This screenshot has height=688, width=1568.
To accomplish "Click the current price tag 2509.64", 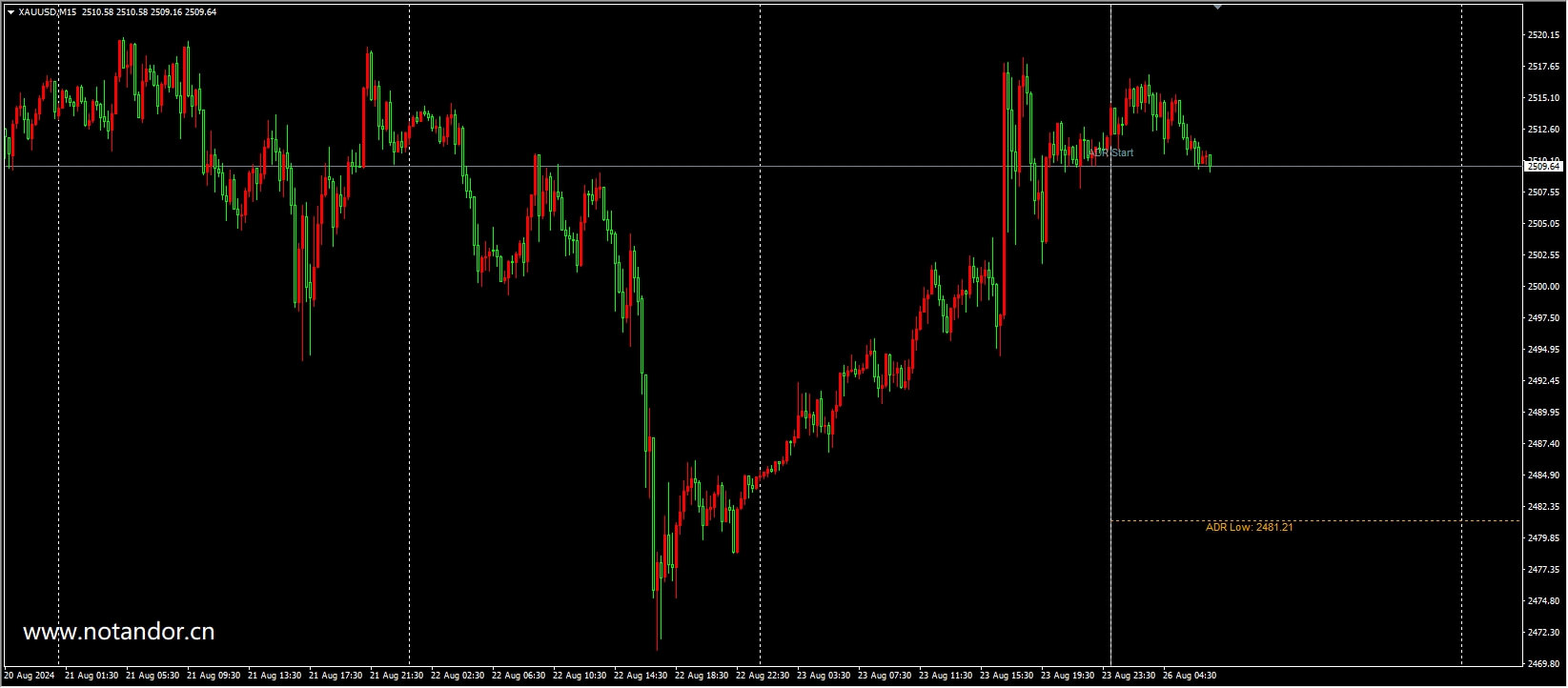I will click(x=1544, y=166).
